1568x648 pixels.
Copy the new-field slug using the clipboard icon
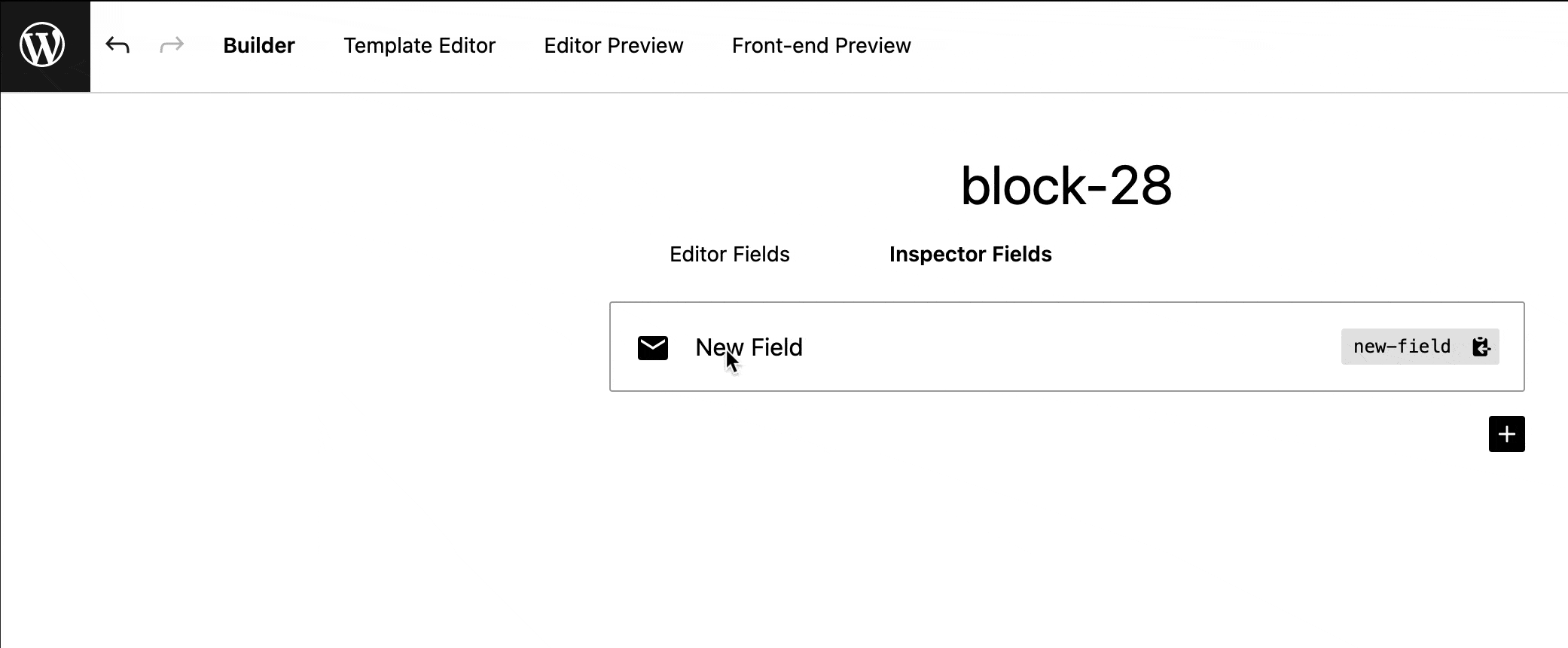click(x=1481, y=347)
